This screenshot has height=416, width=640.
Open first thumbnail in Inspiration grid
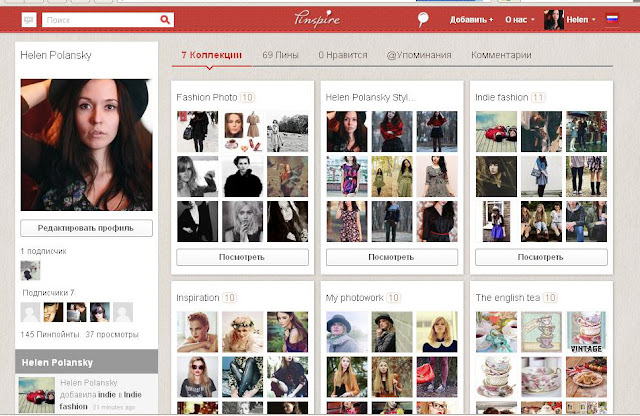pyautogui.click(x=198, y=332)
